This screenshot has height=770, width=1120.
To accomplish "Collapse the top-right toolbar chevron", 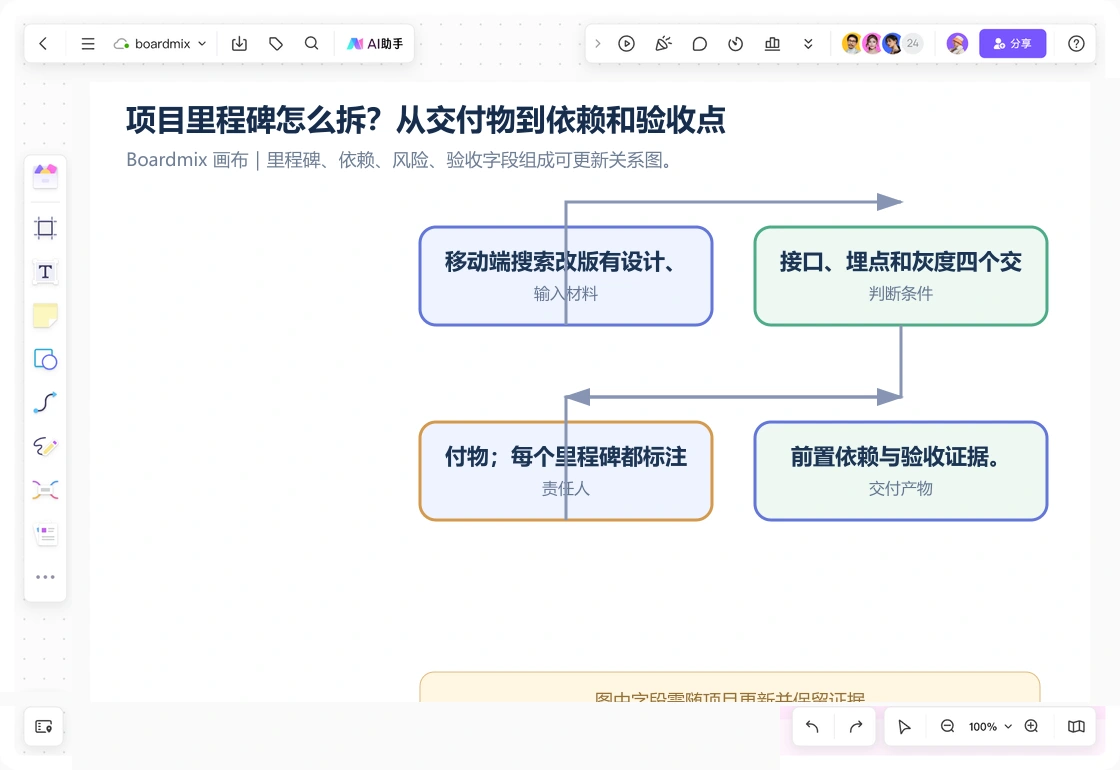I will tap(598, 44).
